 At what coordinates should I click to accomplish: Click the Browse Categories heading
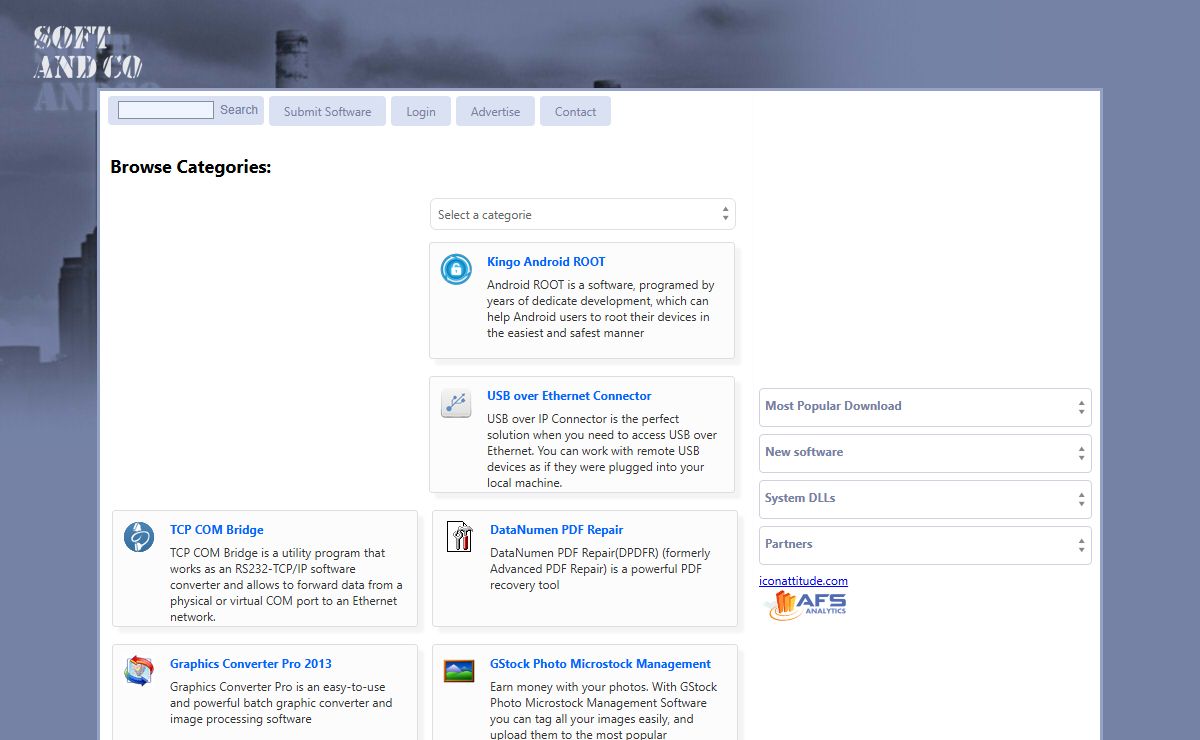click(191, 167)
